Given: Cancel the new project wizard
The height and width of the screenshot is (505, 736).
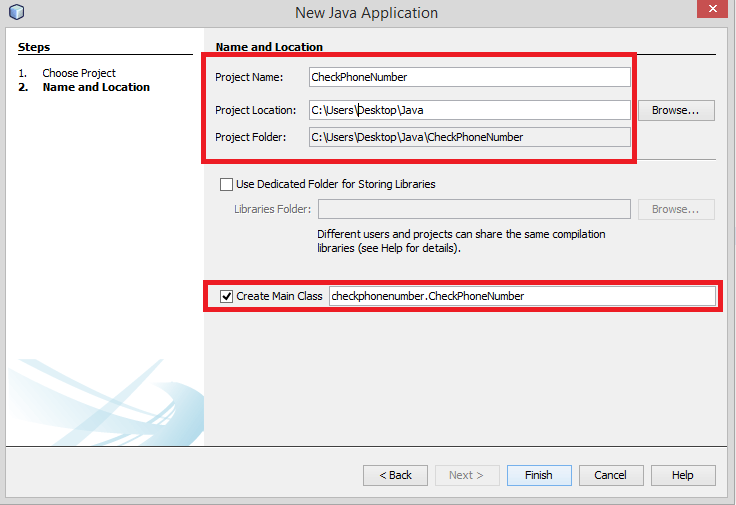Looking at the screenshot, I should [610, 475].
